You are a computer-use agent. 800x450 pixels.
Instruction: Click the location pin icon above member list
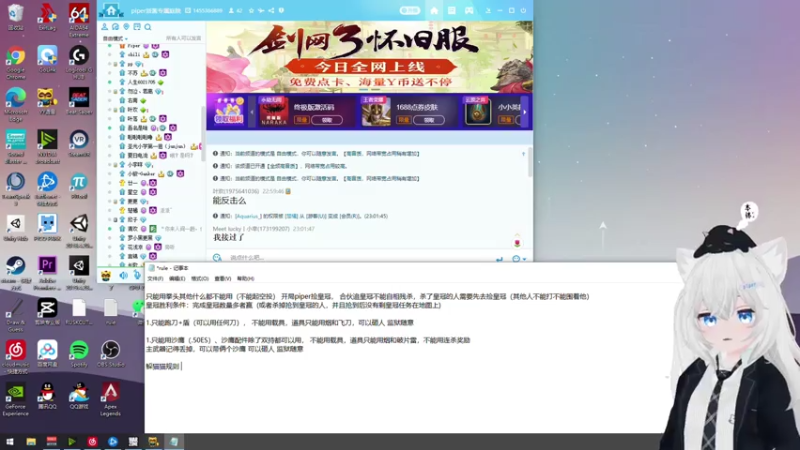click(x=126, y=27)
